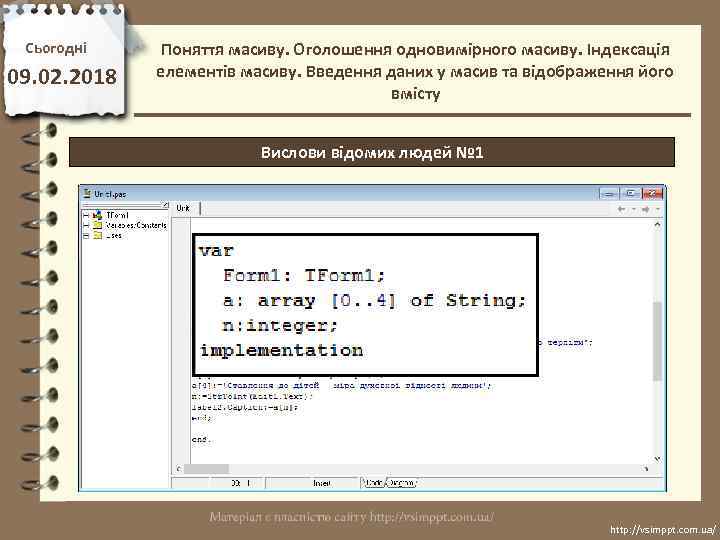Maximize the Unit1.pas window
This screenshot has width=720, height=540.
click(x=630, y=194)
